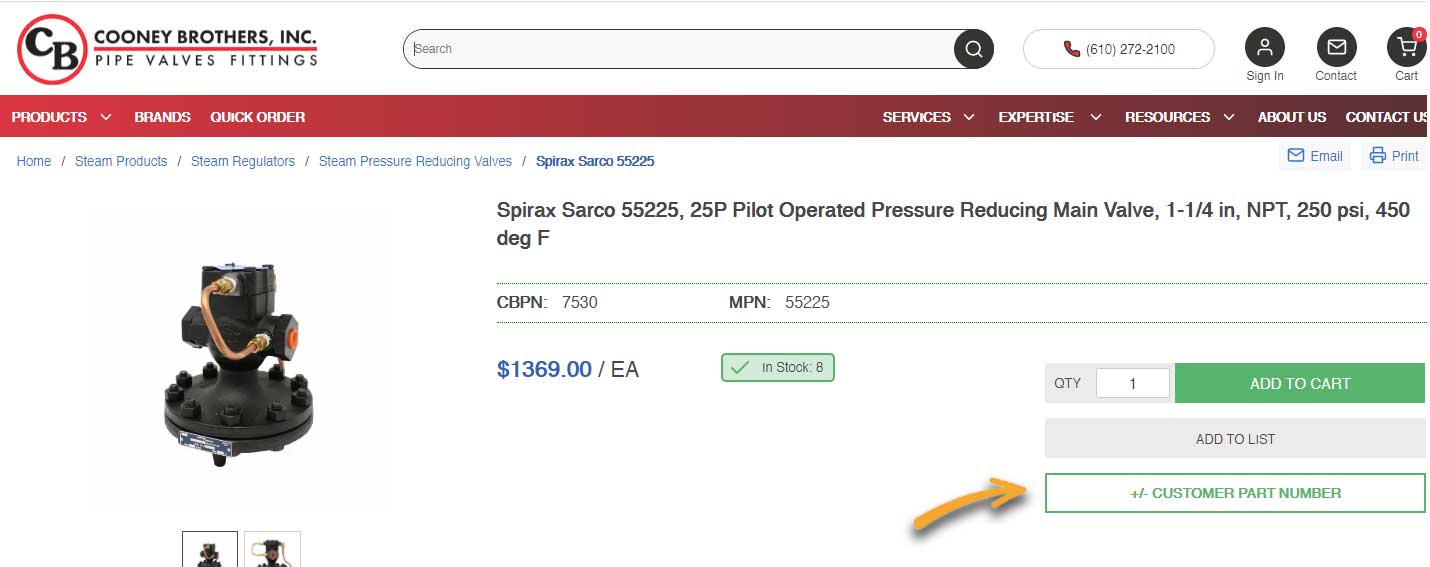Follow the Steam Pressure Reducing Valves breadcrumb

coord(415,161)
